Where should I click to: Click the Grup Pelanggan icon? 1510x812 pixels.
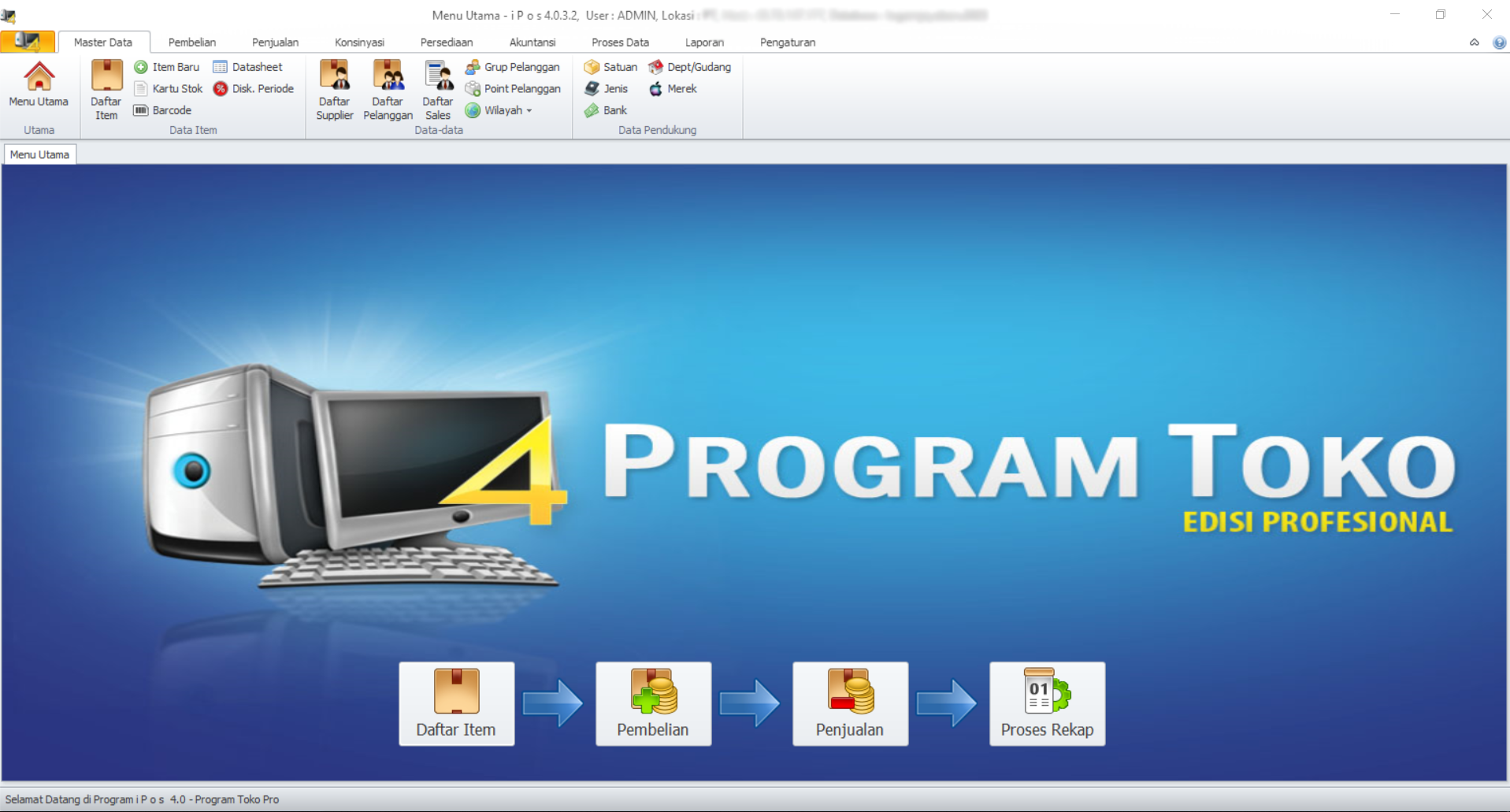[x=473, y=67]
